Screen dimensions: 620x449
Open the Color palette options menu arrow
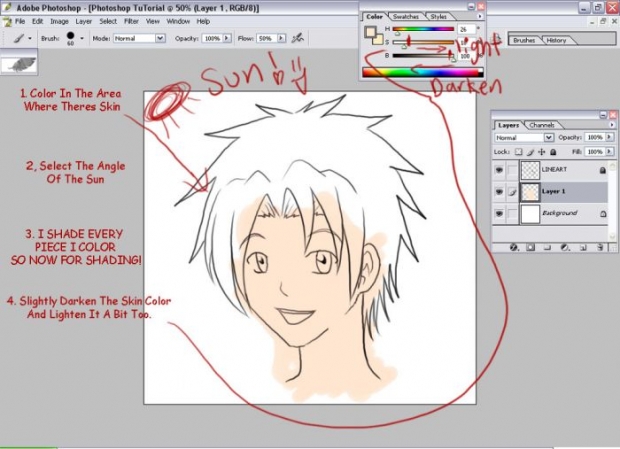coord(480,17)
